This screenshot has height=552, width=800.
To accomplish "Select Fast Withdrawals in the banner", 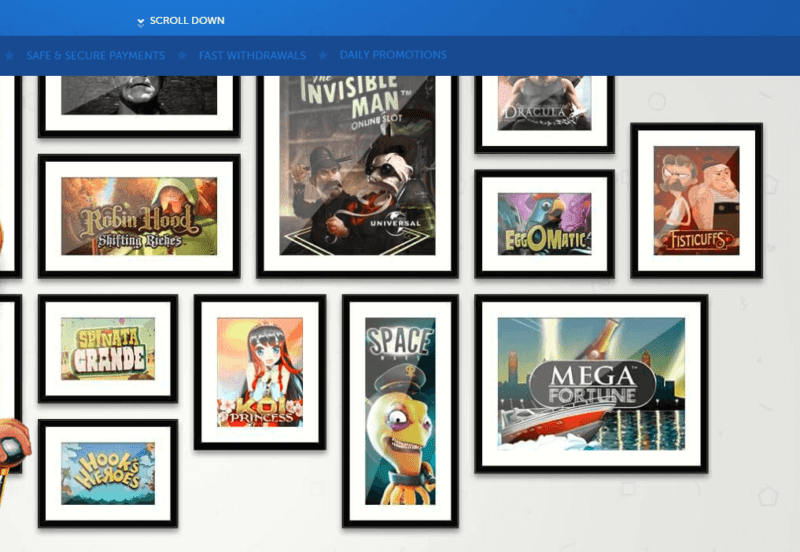I will [x=252, y=56].
